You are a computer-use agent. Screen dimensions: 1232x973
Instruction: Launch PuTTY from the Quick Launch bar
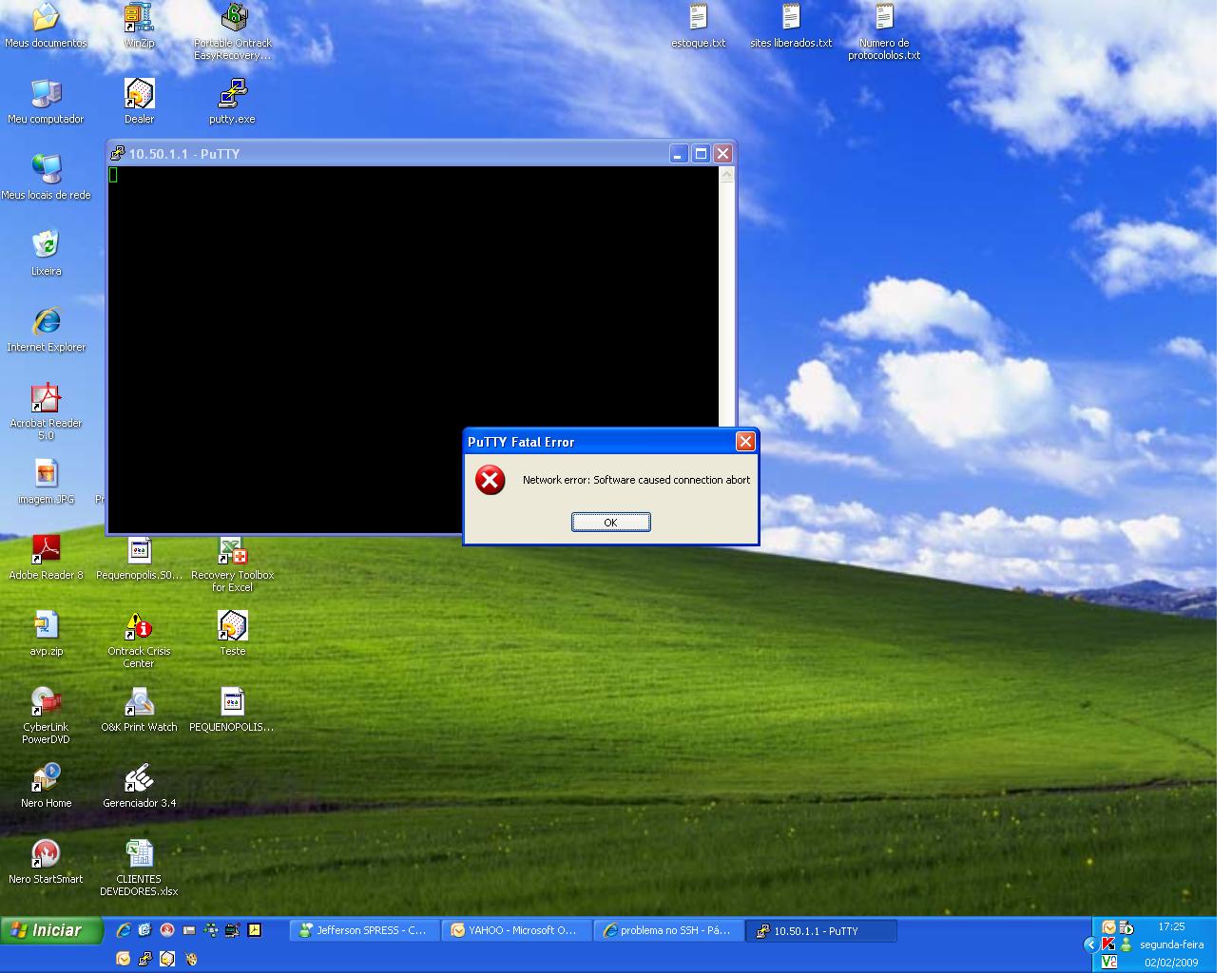click(x=145, y=959)
